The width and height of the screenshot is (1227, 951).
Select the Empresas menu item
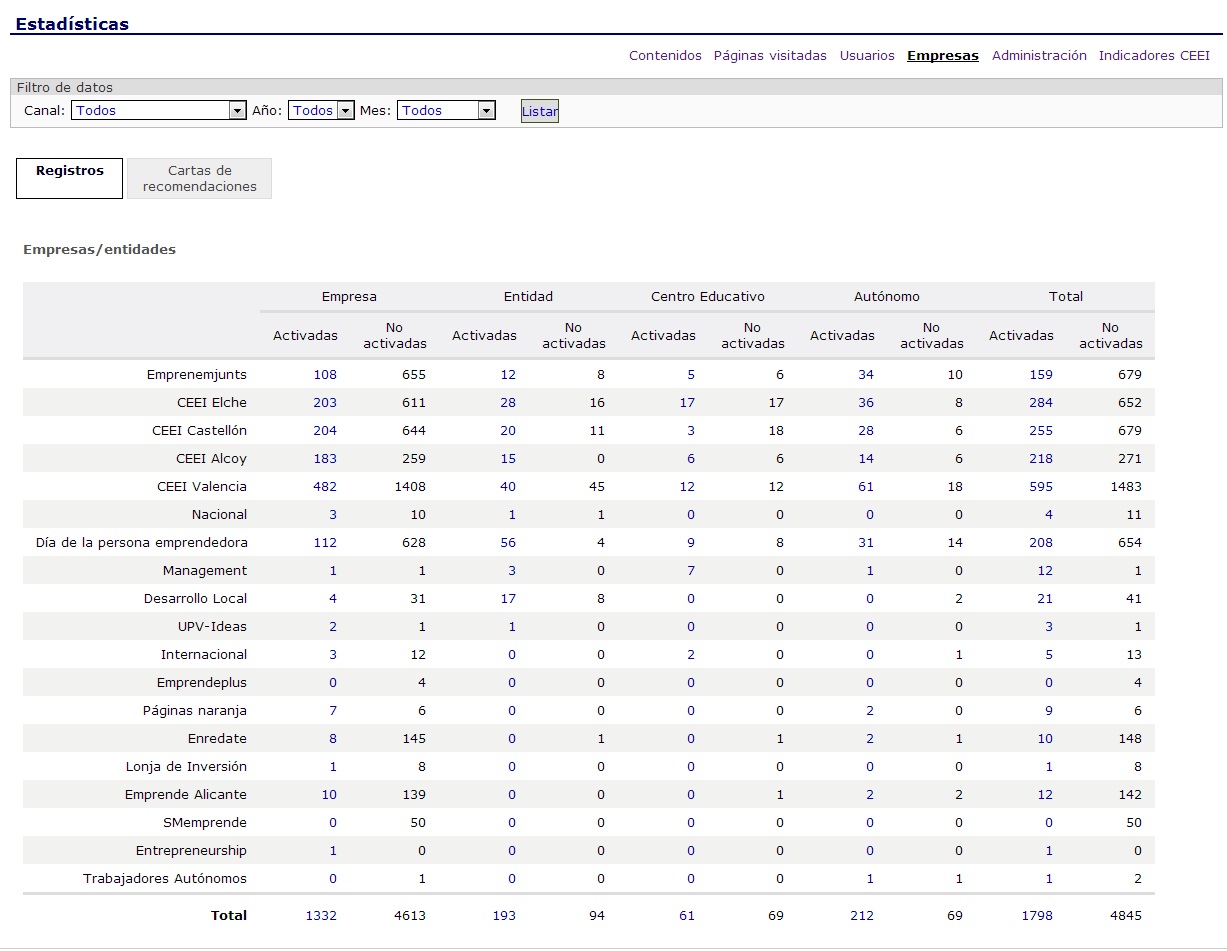[942, 56]
